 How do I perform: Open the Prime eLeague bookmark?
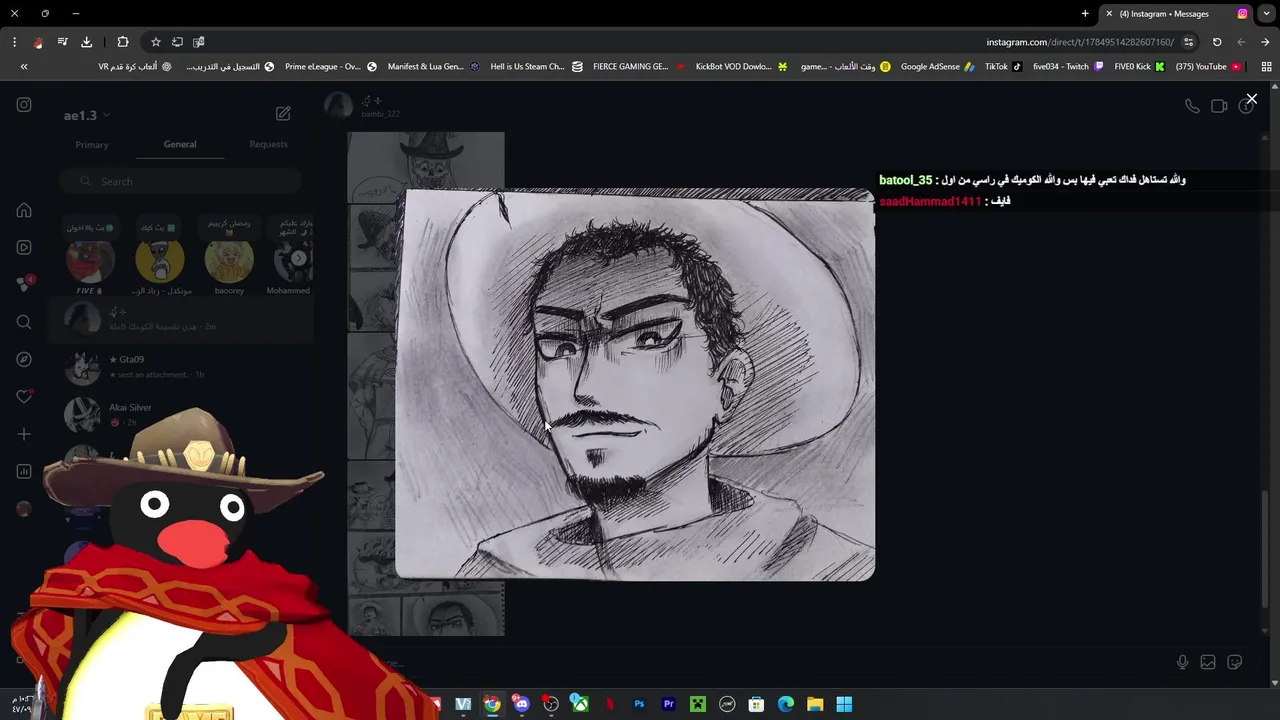click(331, 67)
